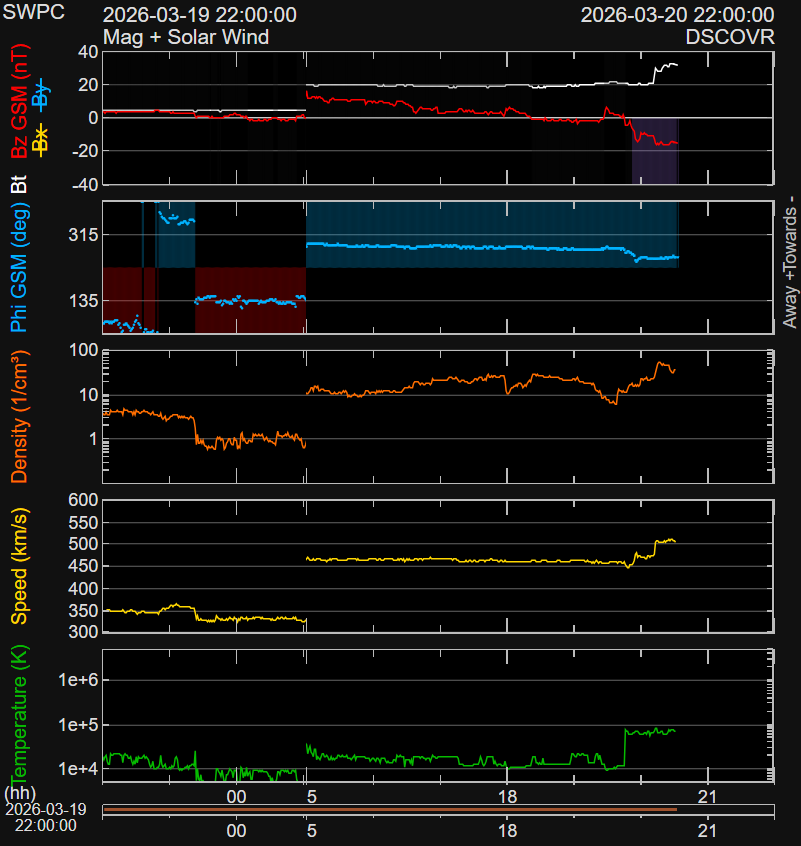
Task: Click the purple shaded region in the Bz plot
Action: point(655,151)
